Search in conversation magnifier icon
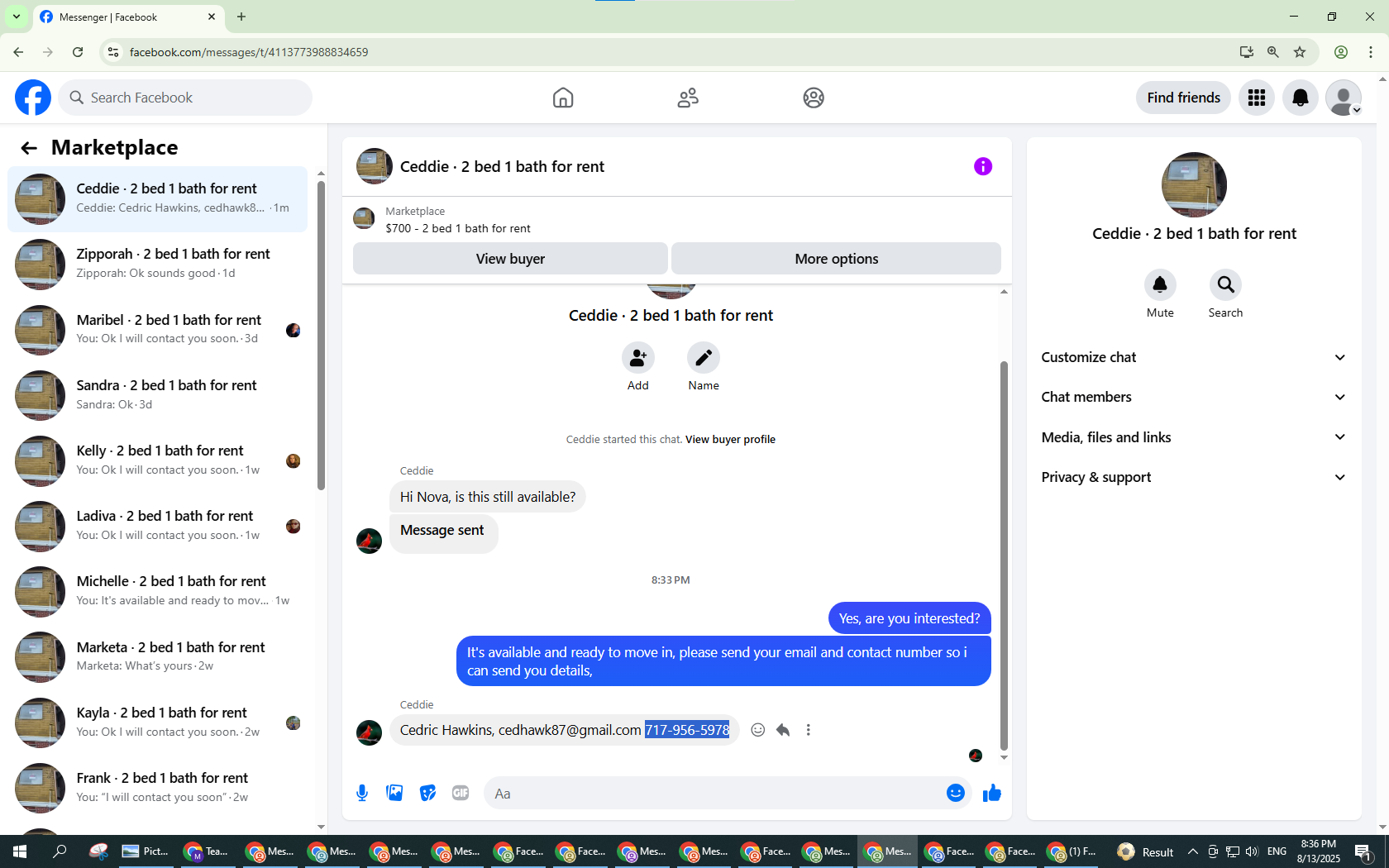 (1225, 284)
